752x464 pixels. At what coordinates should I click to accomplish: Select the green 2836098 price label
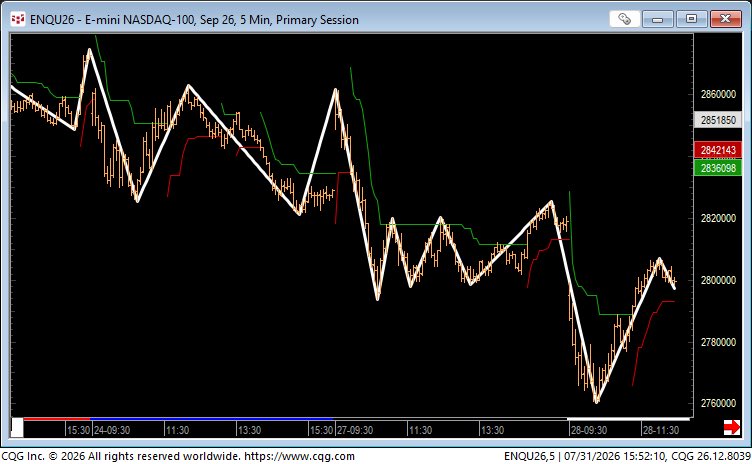[x=718, y=168]
